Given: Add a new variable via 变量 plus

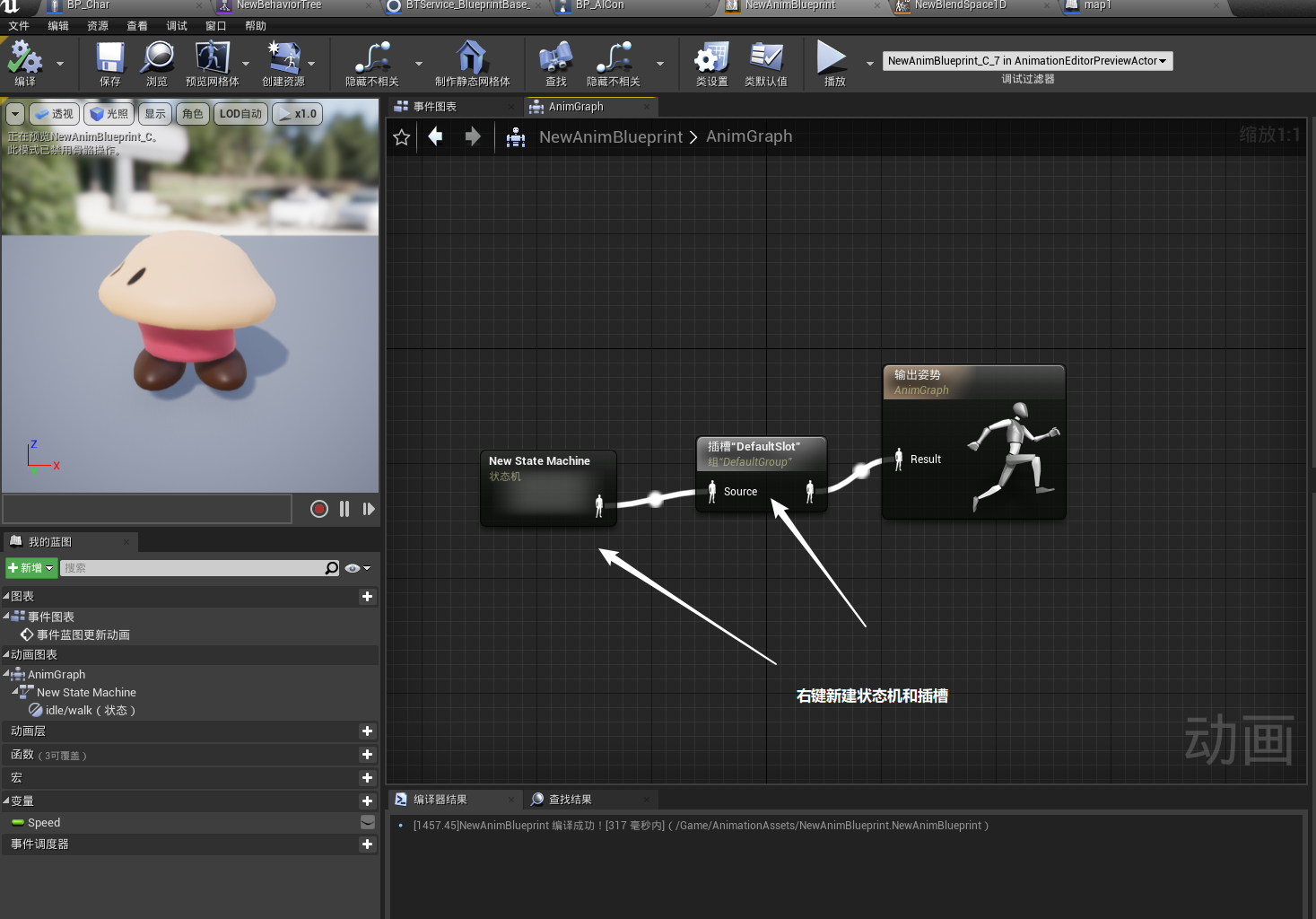Looking at the screenshot, I should tap(367, 801).
